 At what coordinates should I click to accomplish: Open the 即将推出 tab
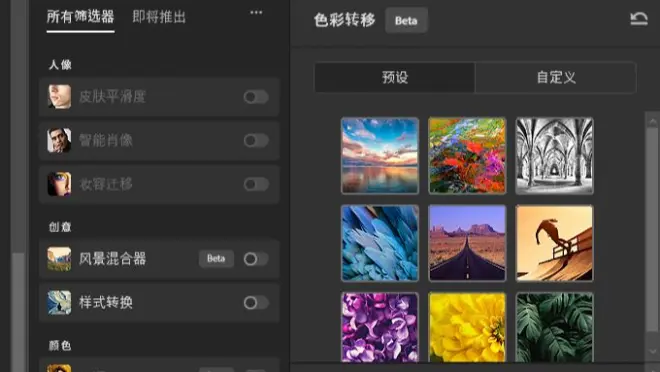point(159,17)
